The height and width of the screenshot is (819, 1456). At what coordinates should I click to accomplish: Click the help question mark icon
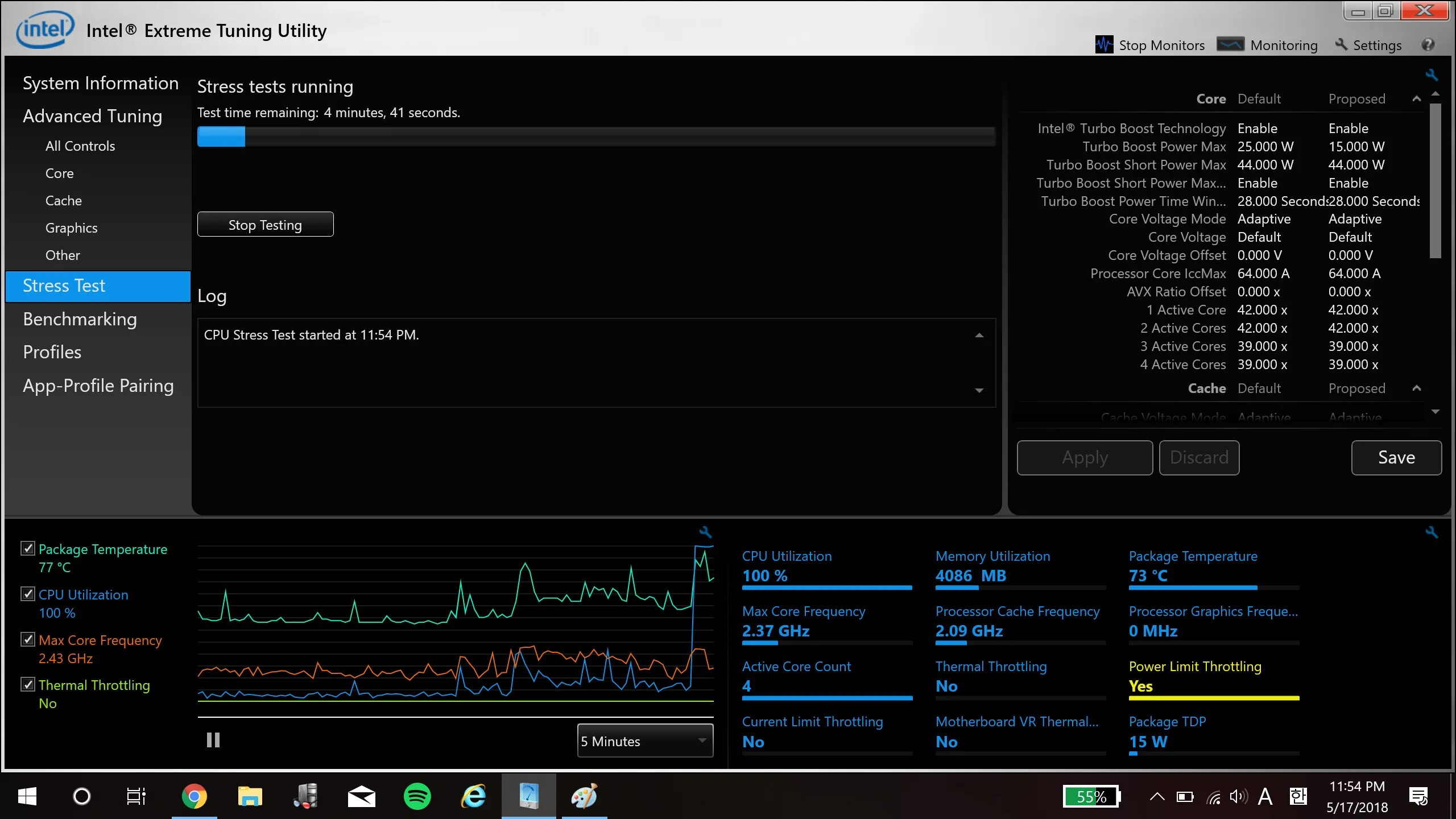pos(1428,44)
